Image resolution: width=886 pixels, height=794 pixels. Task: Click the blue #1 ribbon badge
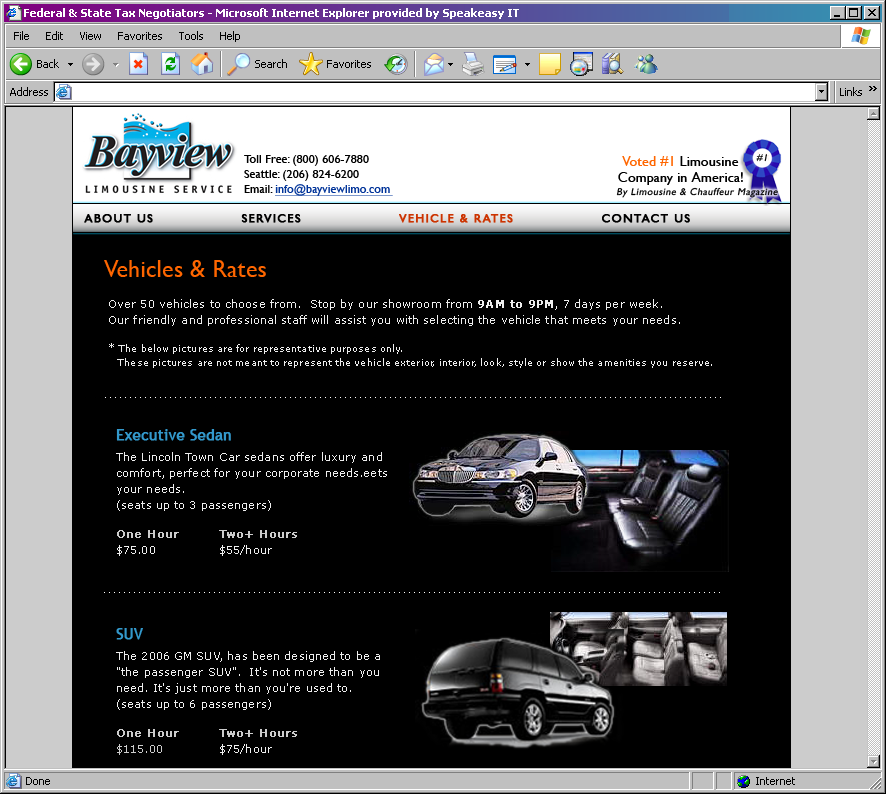(762, 169)
